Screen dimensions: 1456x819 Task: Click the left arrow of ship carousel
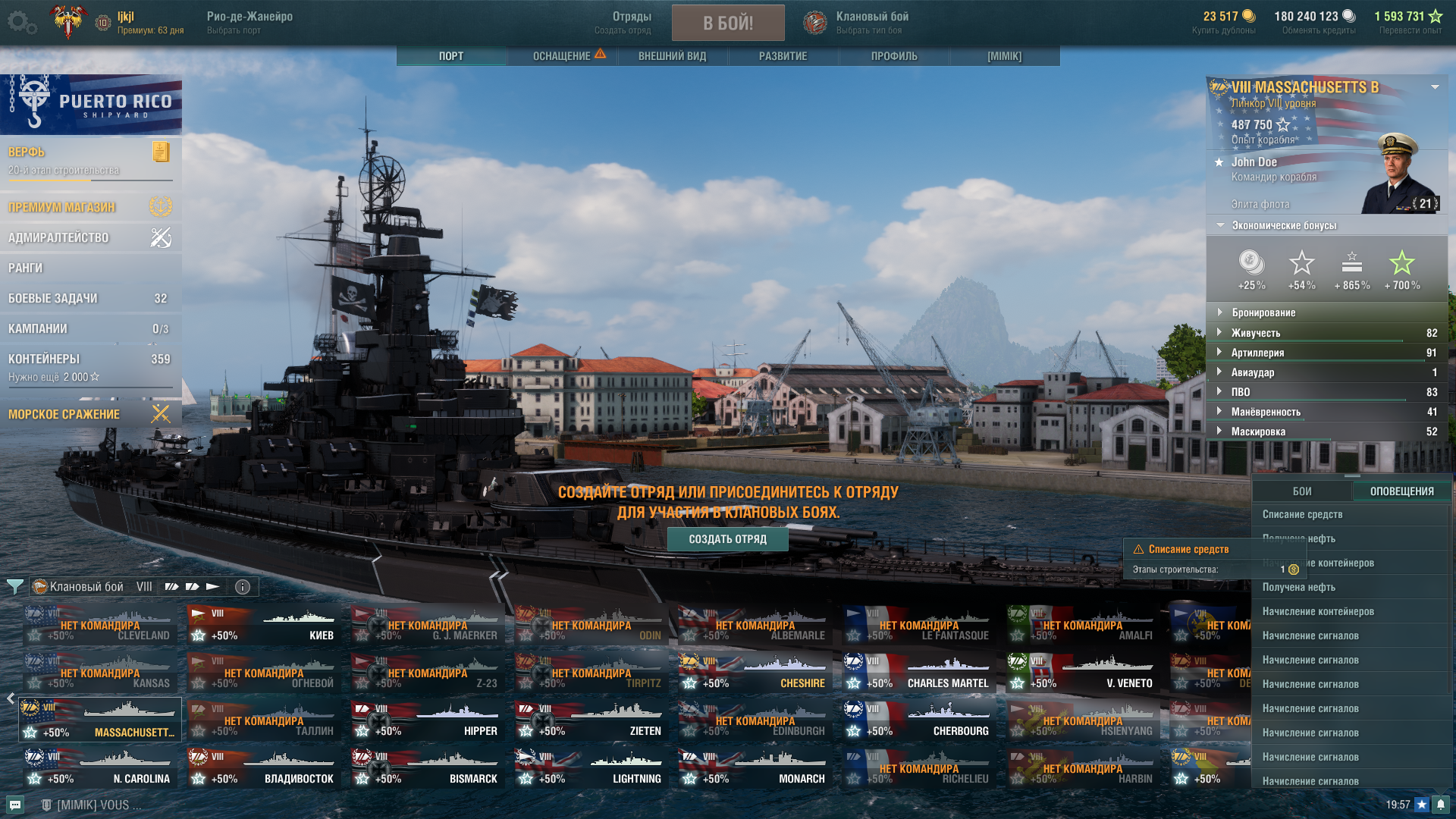click(11, 698)
